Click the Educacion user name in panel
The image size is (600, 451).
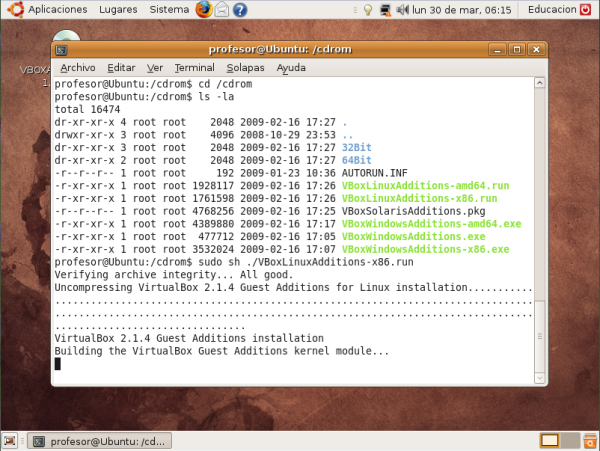point(552,10)
